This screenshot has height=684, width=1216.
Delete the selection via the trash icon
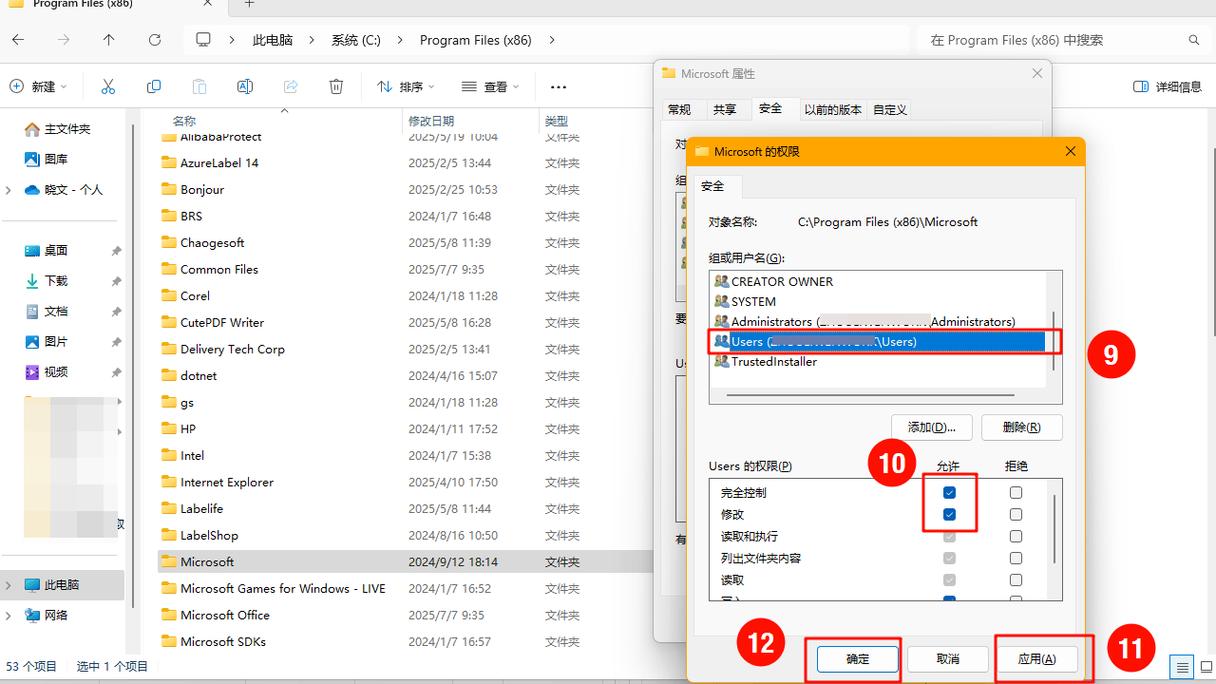(x=336, y=86)
